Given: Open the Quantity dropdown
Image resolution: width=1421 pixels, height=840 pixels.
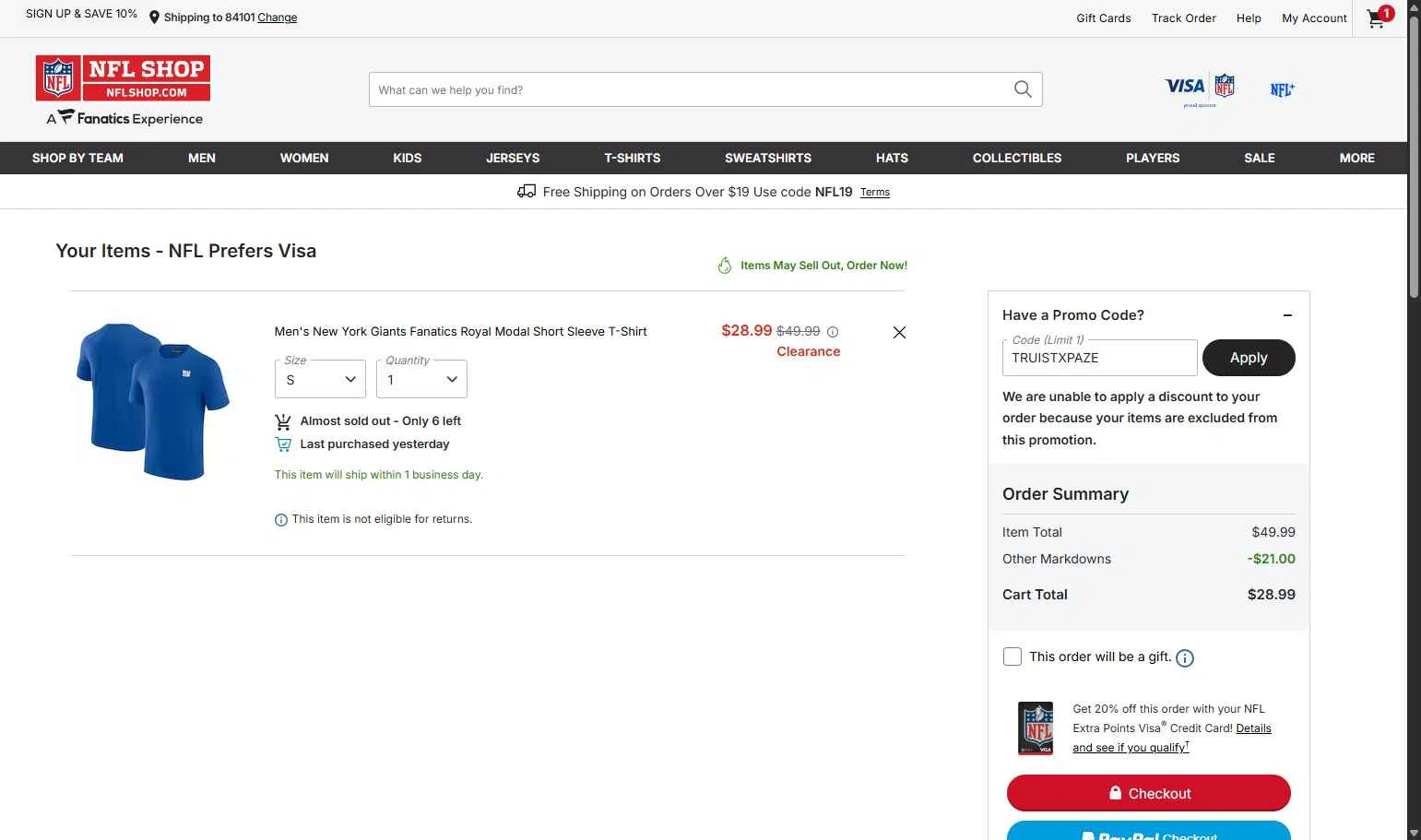Looking at the screenshot, I should pyautogui.click(x=421, y=379).
